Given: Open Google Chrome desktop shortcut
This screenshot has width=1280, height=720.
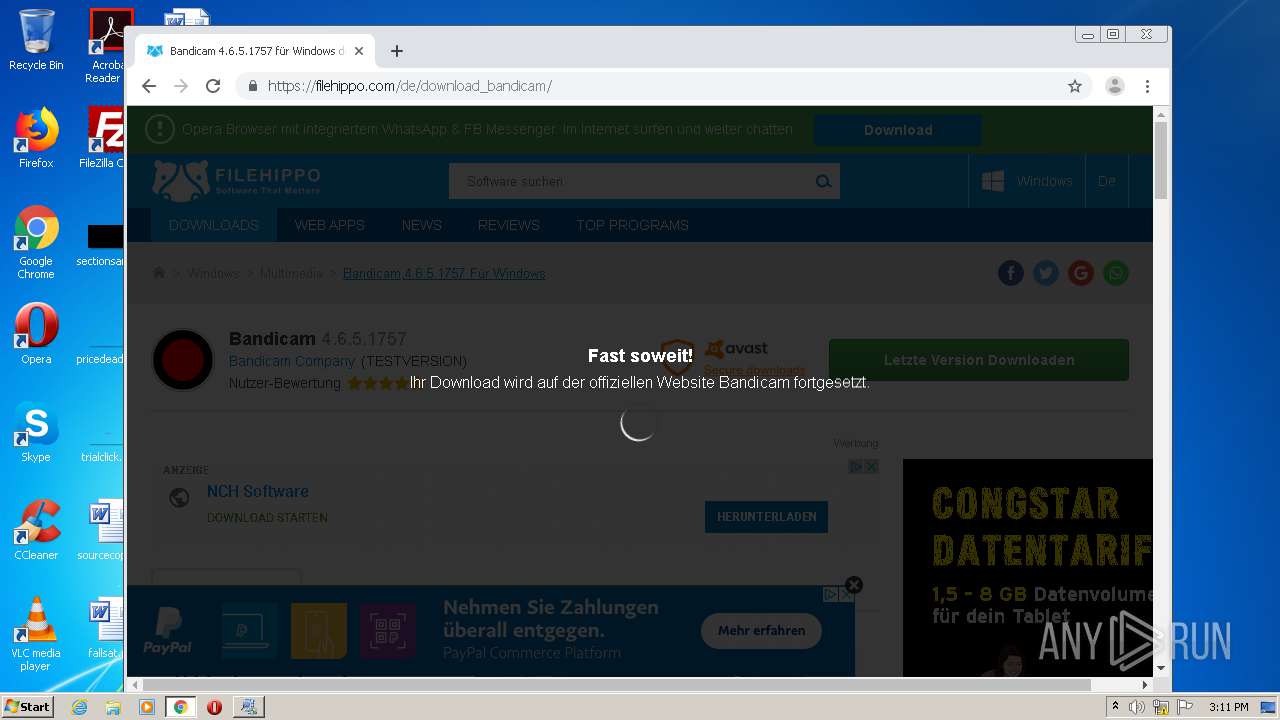Looking at the screenshot, I should [36, 242].
